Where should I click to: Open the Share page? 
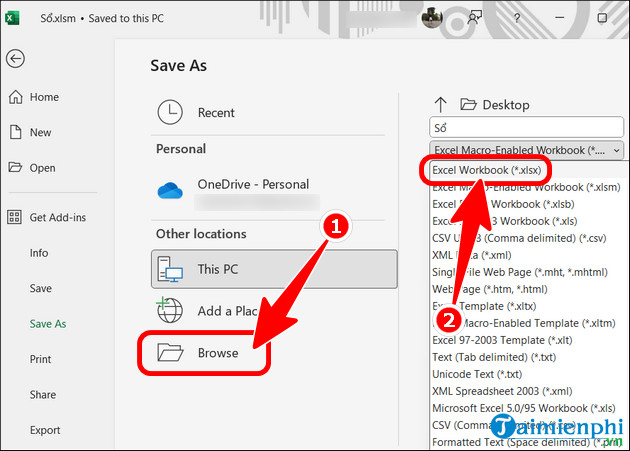[x=43, y=394]
